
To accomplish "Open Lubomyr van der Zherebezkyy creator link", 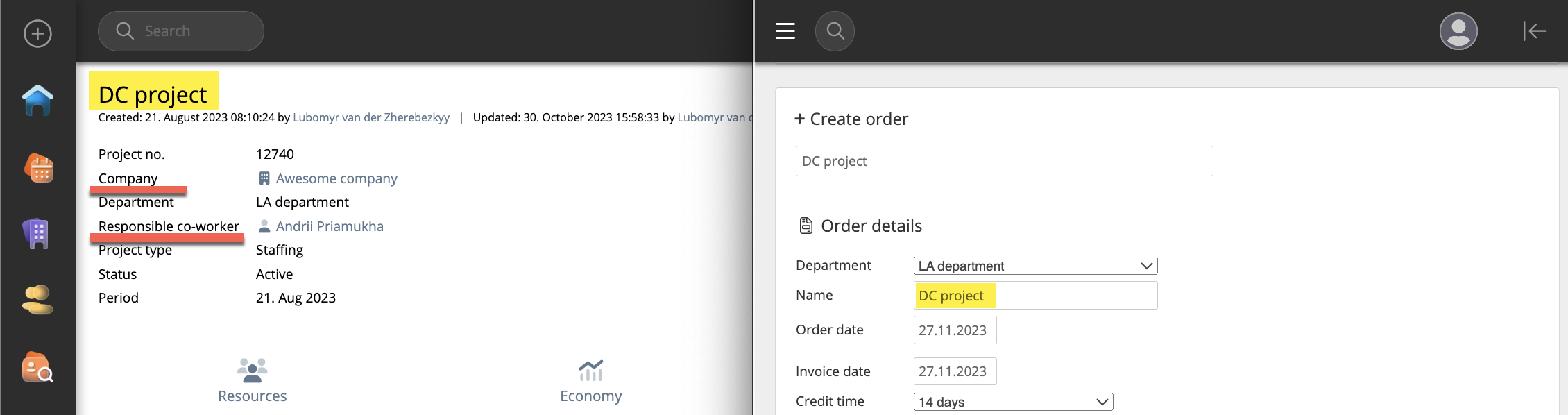I will [370, 118].
